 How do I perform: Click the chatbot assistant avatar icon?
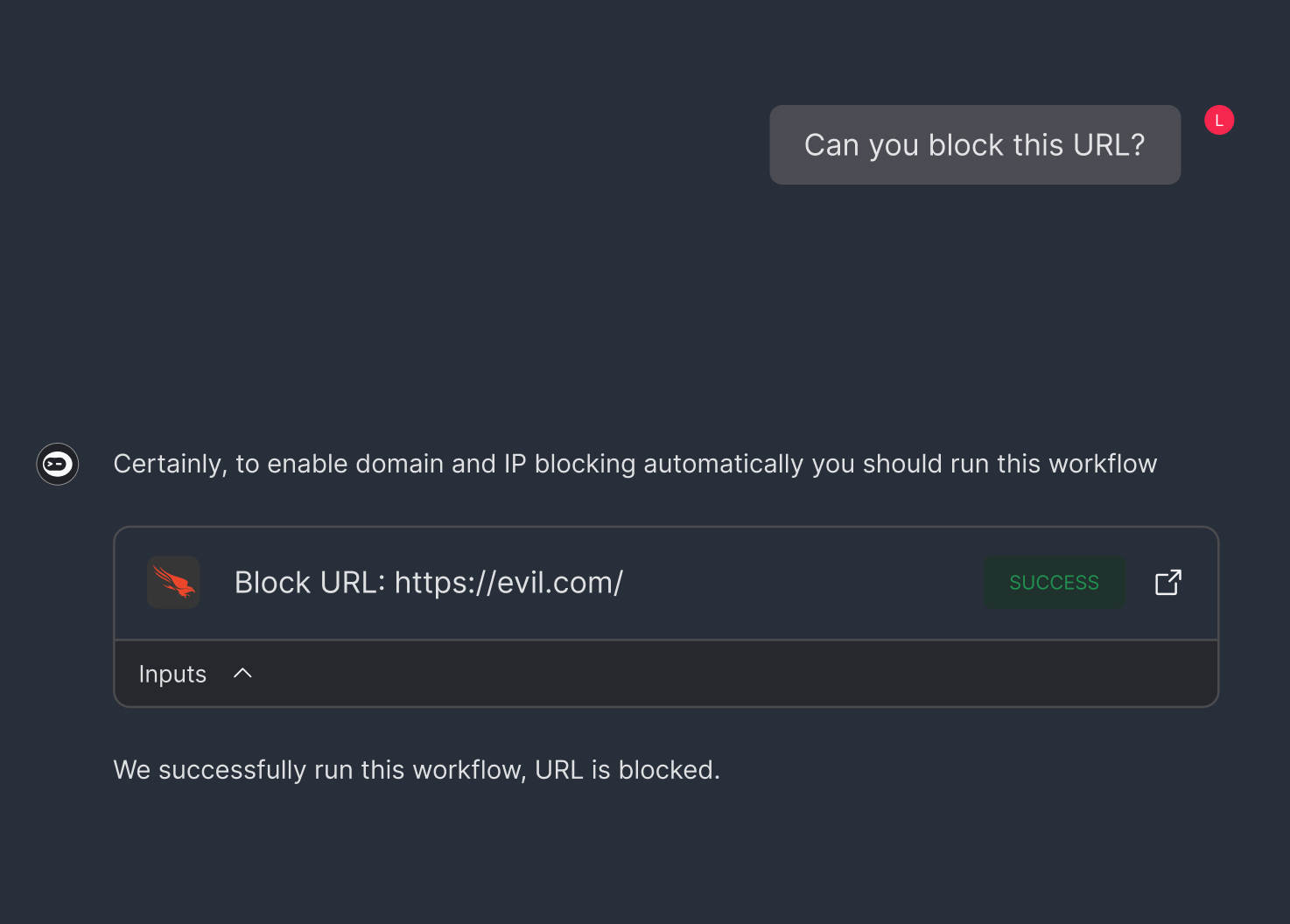(58, 464)
